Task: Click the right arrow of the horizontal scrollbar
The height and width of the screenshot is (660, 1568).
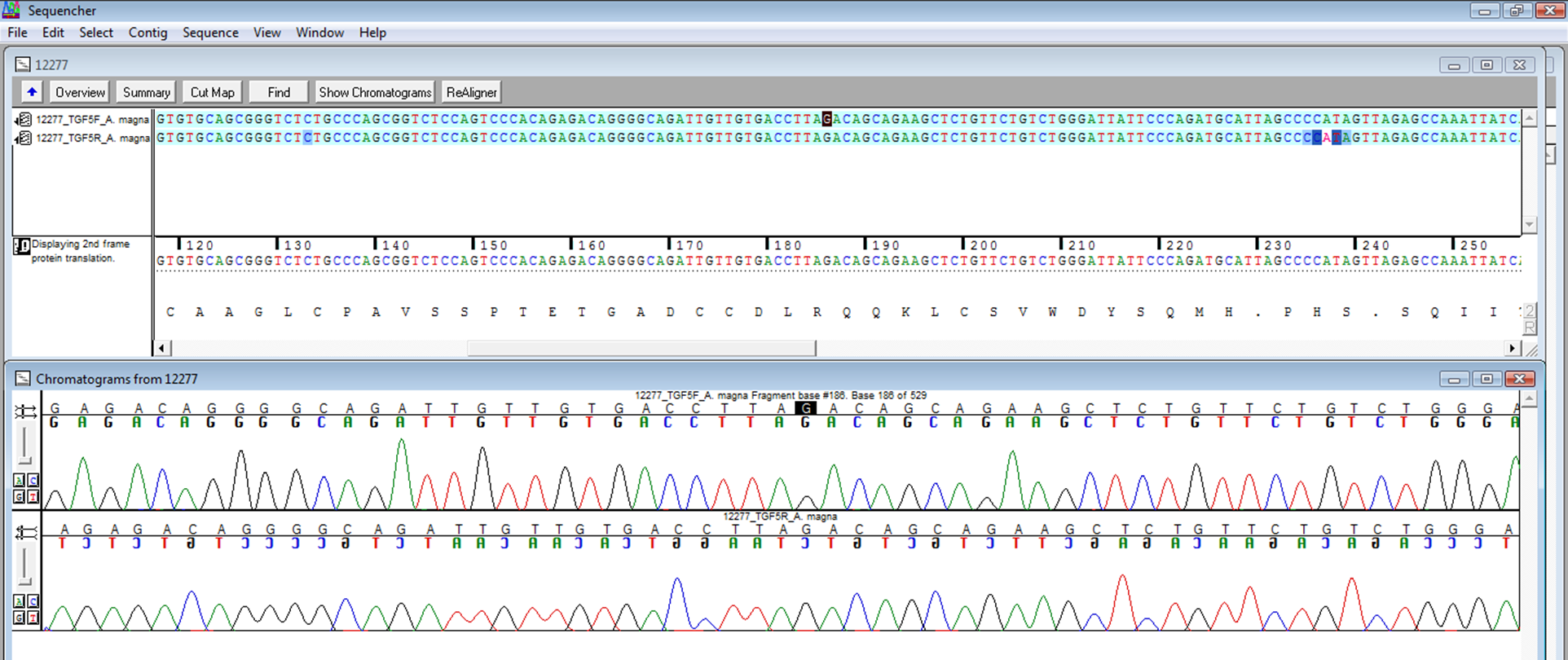Action: [x=1513, y=348]
